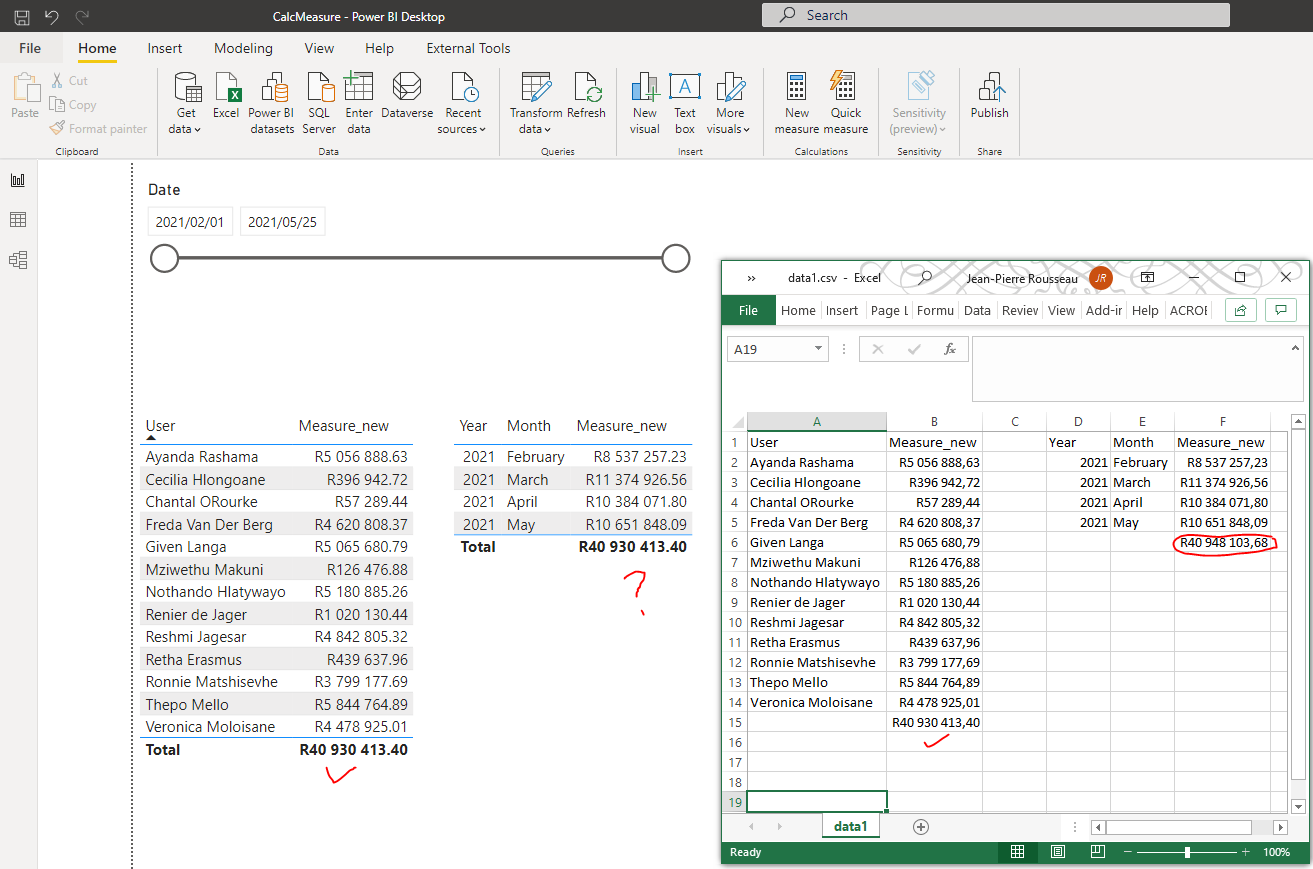The width and height of the screenshot is (1313, 869).
Task: Open the Excel Help tab
Action: tap(1145, 310)
